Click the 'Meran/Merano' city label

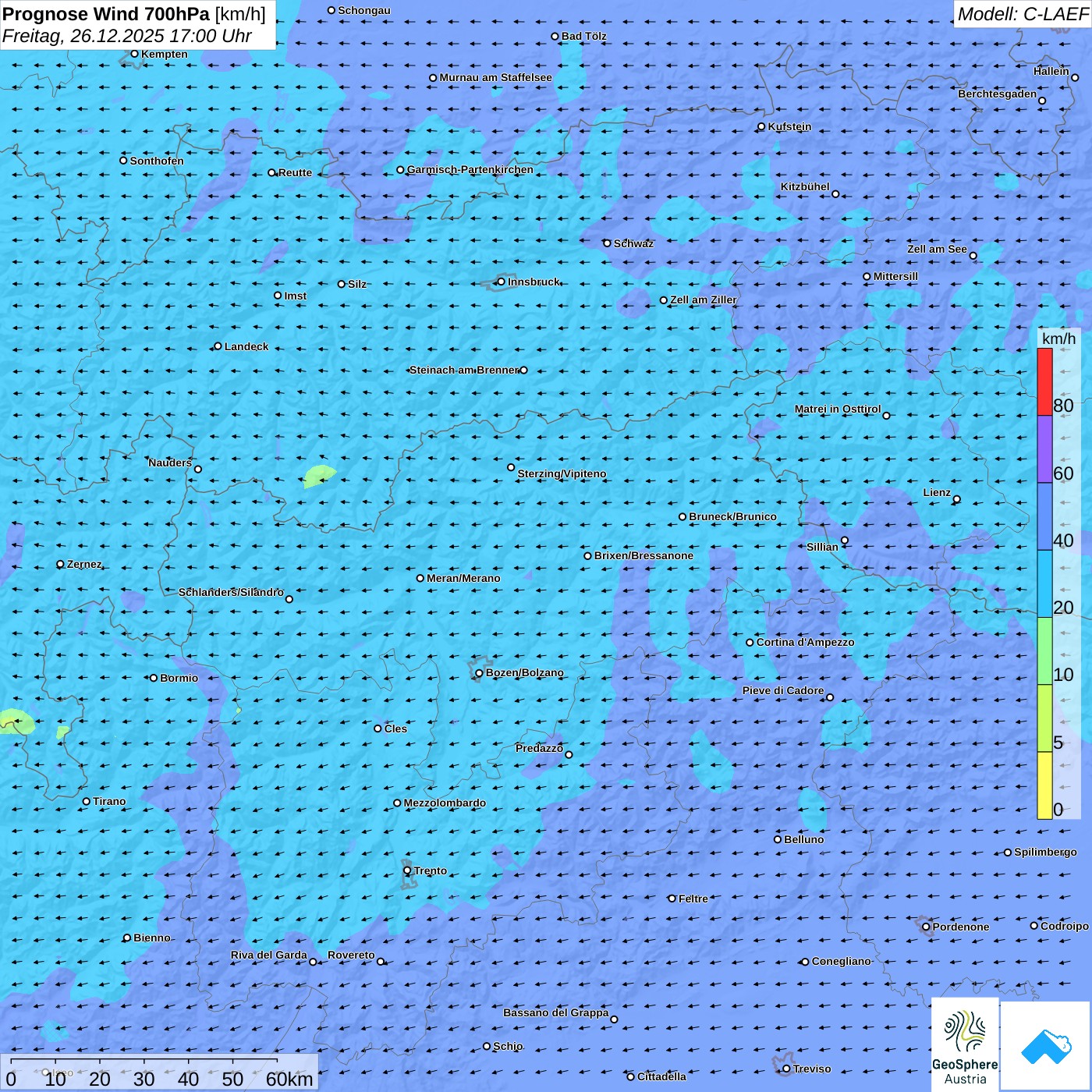click(463, 578)
